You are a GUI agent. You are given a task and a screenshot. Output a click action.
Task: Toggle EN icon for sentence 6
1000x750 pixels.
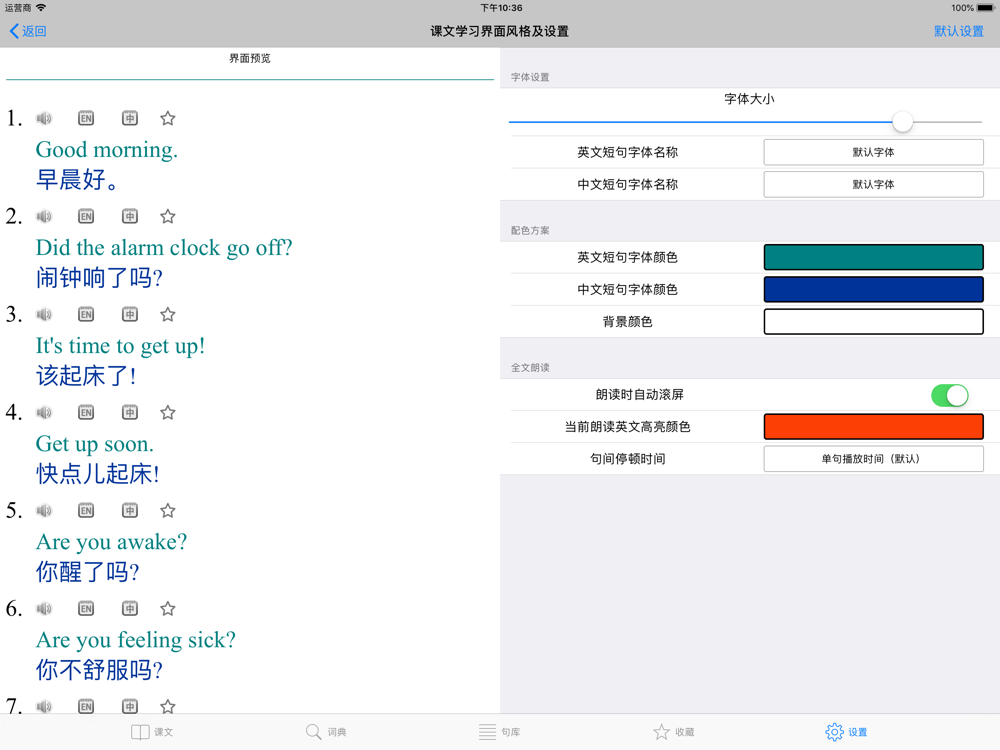[x=86, y=608]
